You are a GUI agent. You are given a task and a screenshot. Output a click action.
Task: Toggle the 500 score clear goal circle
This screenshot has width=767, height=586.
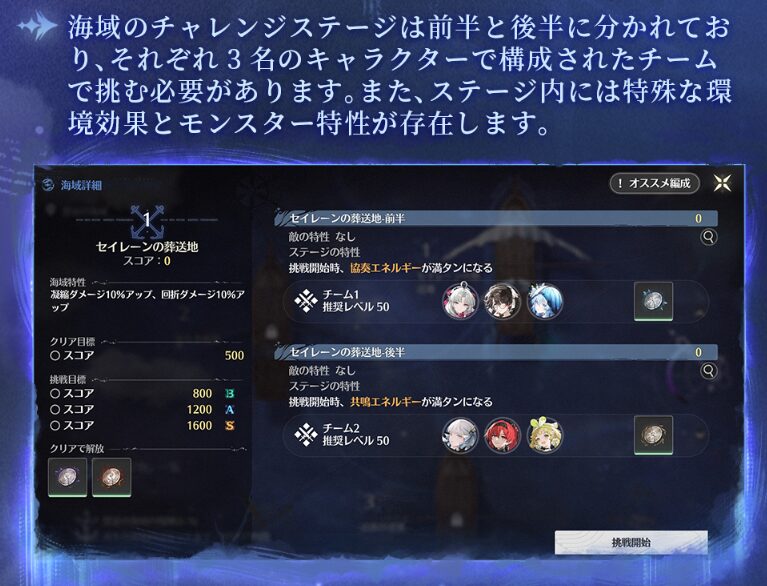pyautogui.click(x=55, y=356)
